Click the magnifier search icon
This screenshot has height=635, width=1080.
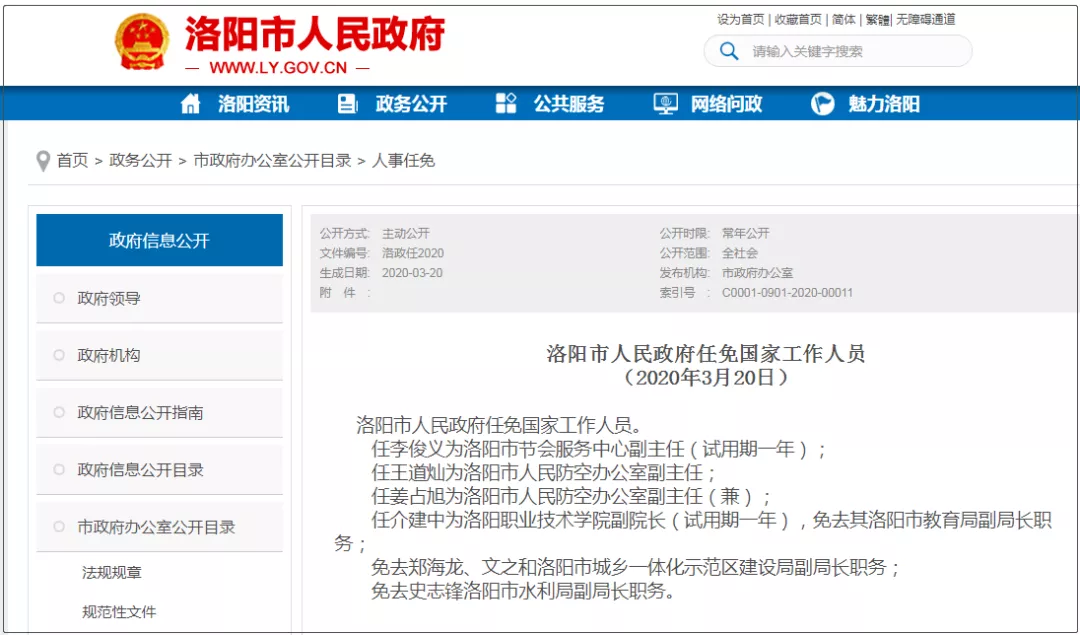(x=728, y=50)
